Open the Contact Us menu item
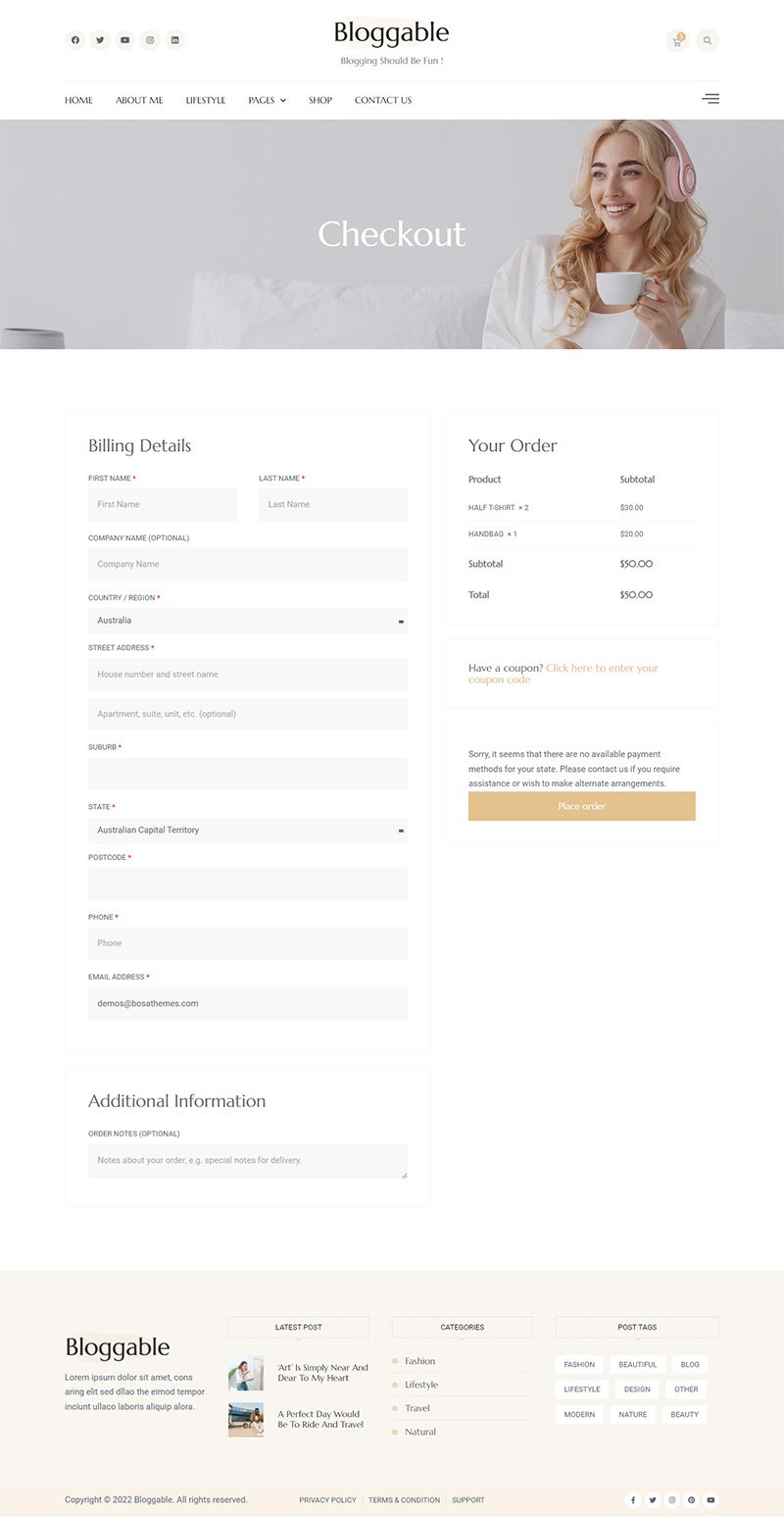This screenshot has width=784, height=1517. [x=383, y=100]
